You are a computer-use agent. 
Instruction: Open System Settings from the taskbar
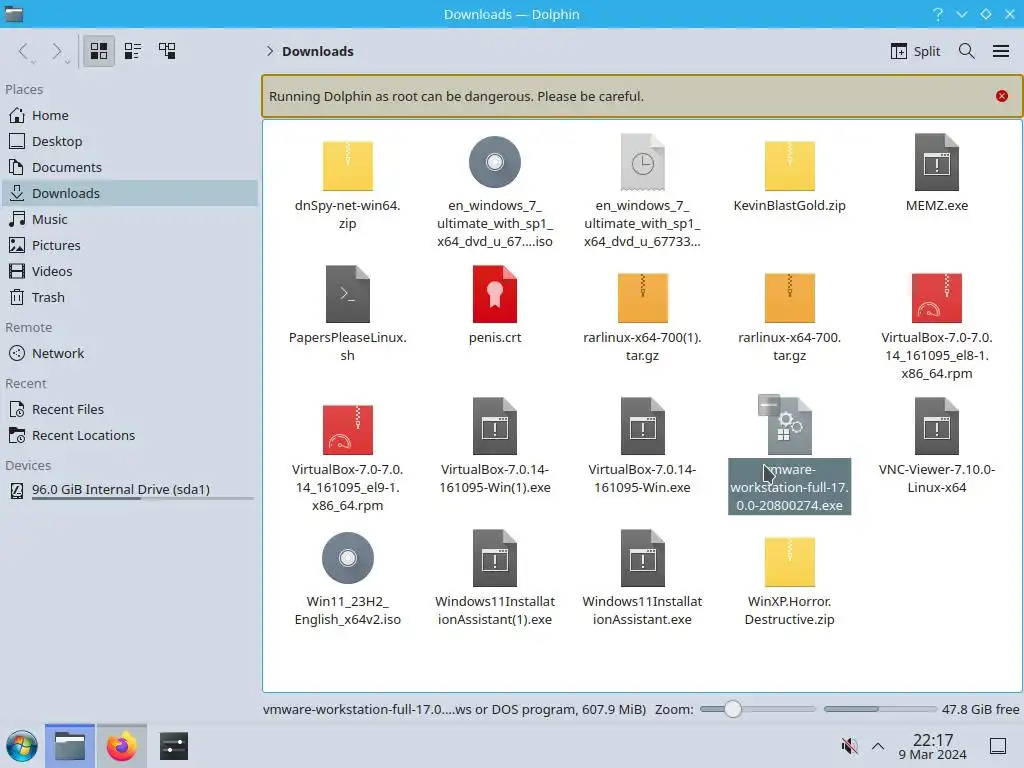[174, 746]
